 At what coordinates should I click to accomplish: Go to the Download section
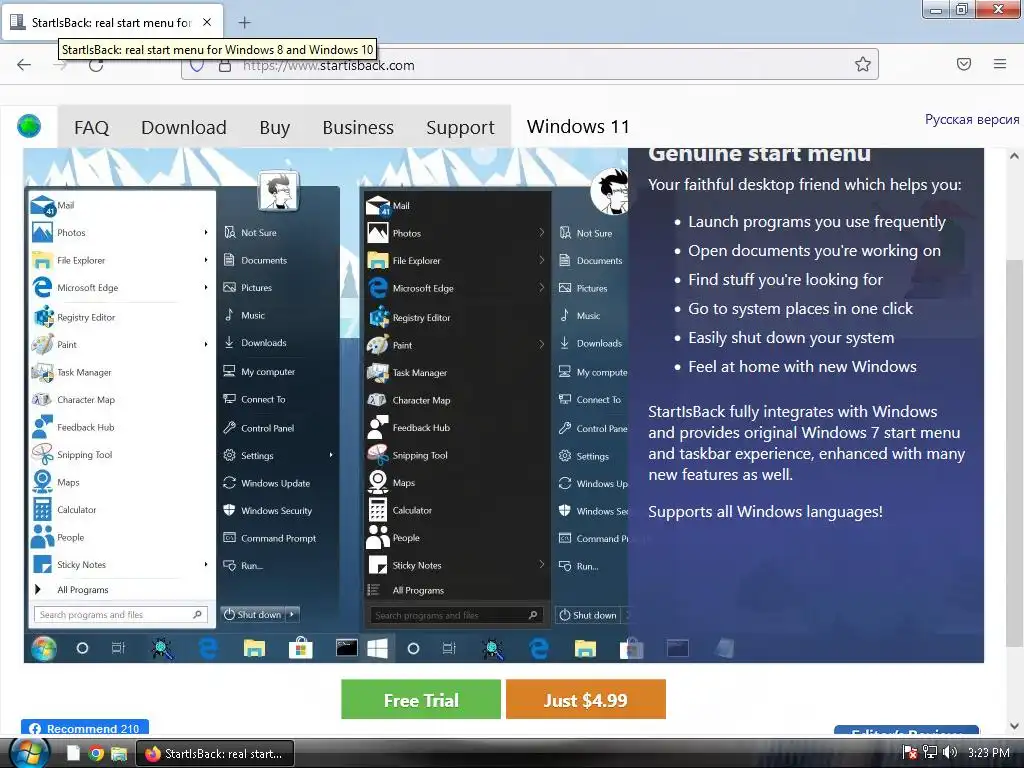point(184,127)
